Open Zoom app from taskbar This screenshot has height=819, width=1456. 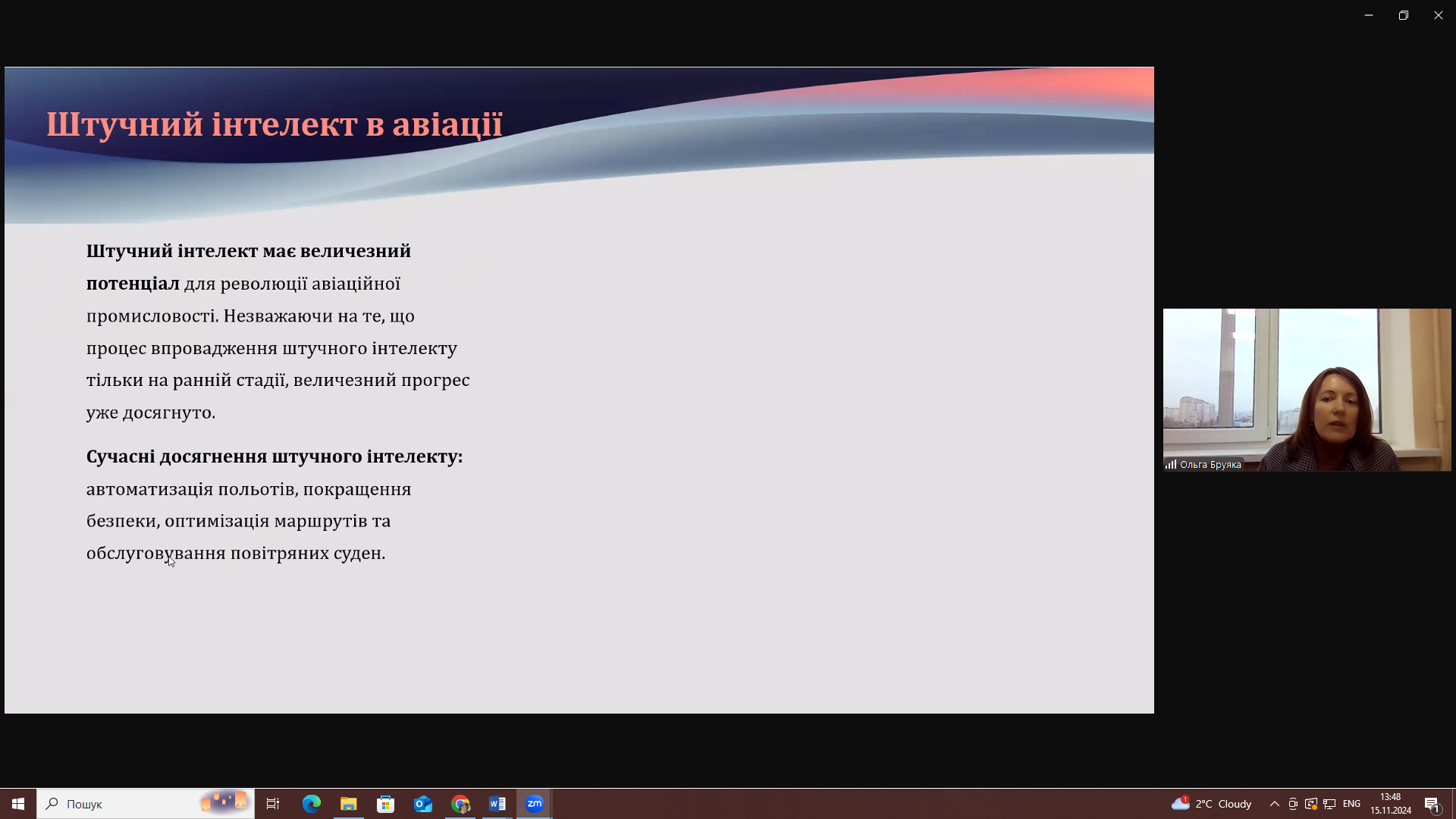pos(535,804)
